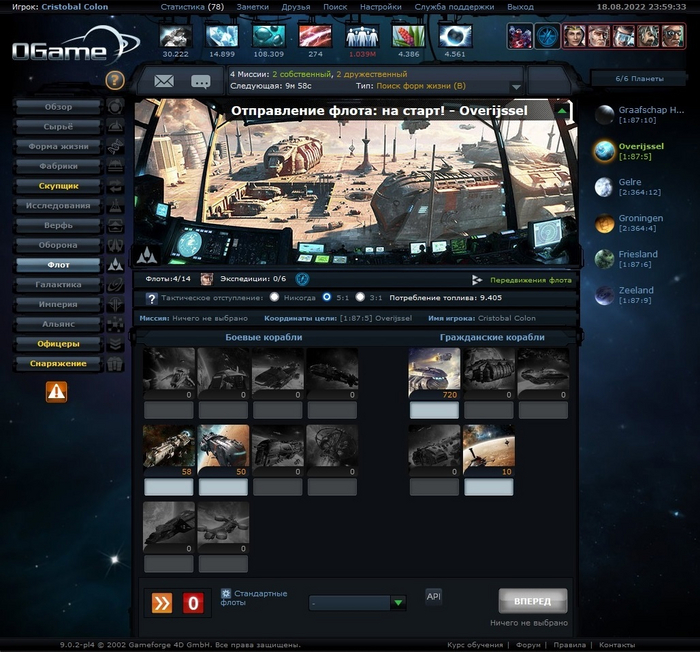
Task: Click the icon beside Скупщик menu
Action: pyautogui.click(x=115, y=186)
